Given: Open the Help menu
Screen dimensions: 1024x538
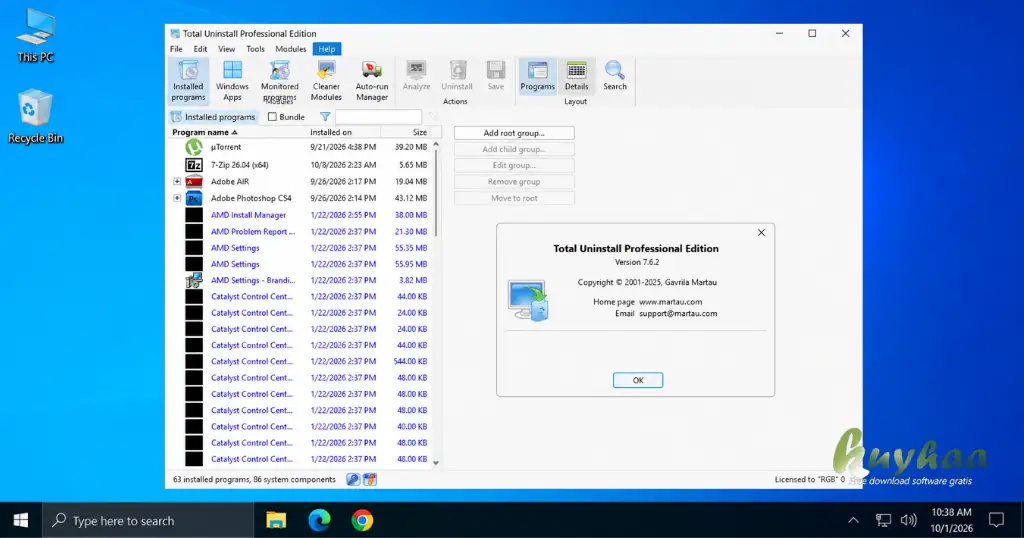Looking at the screenshot, I should click(327, 49).
